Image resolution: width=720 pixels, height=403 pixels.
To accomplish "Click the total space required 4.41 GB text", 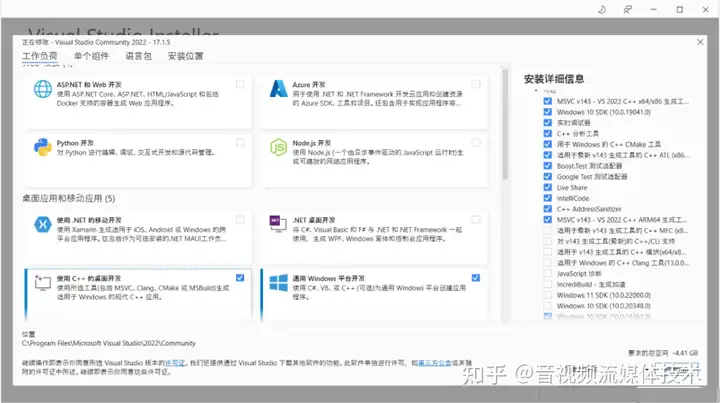I will [x=663, y=353].
